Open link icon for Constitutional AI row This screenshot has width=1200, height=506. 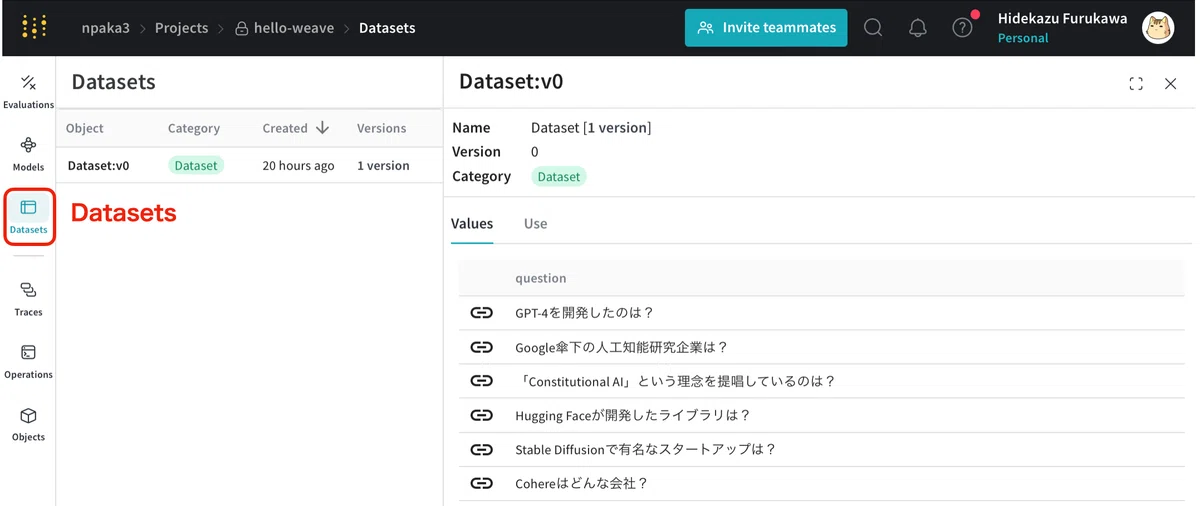click(x=482, y=381)
